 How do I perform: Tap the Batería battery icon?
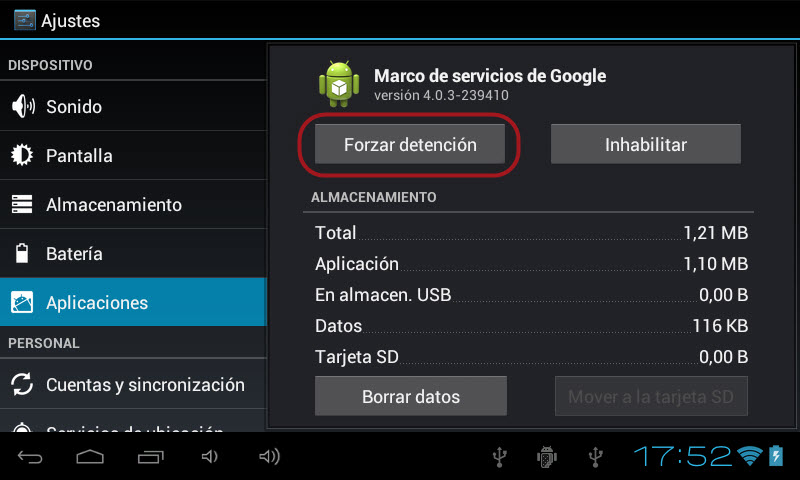(x=22, y=253)
